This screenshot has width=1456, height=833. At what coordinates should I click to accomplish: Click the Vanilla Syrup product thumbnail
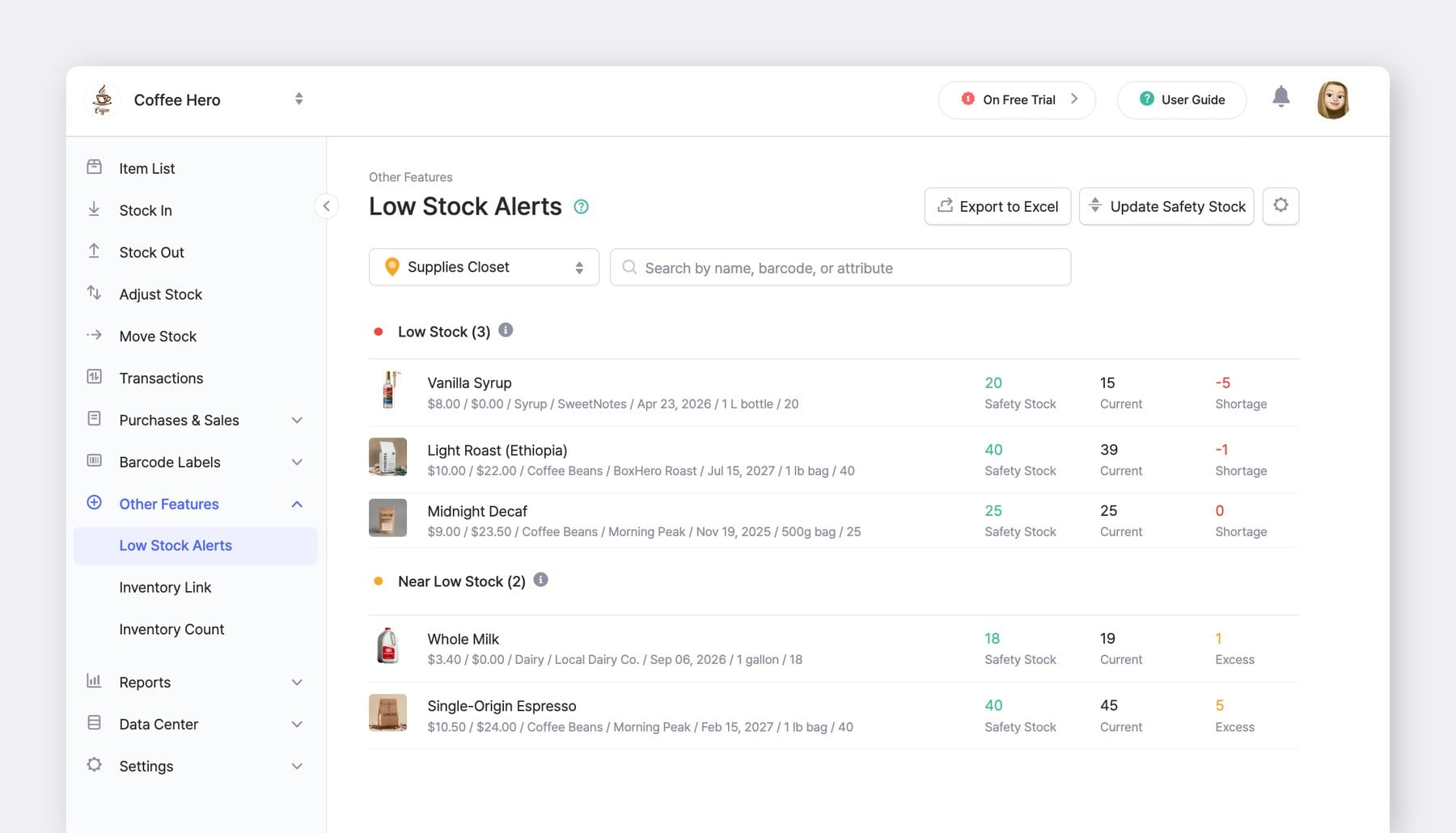388,392
